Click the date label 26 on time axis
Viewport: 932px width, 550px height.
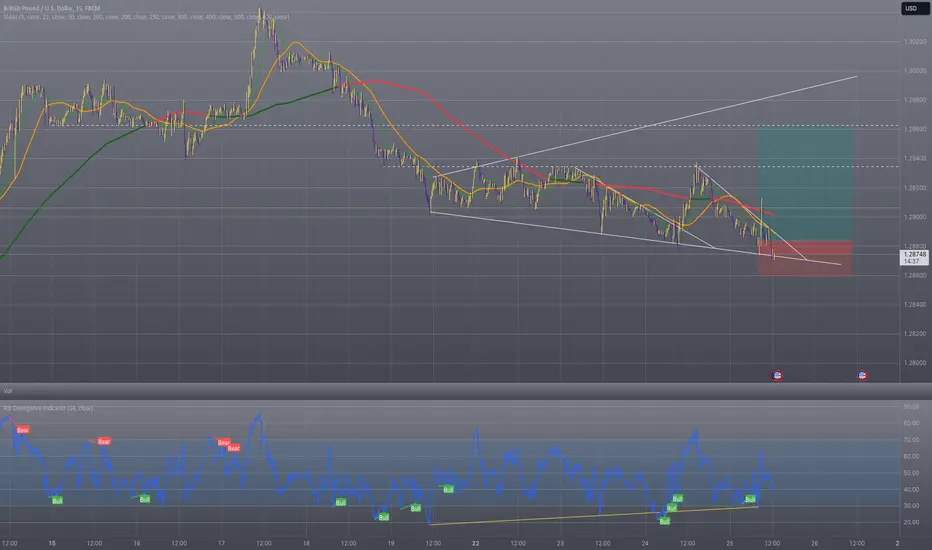(x=815, y=543)
